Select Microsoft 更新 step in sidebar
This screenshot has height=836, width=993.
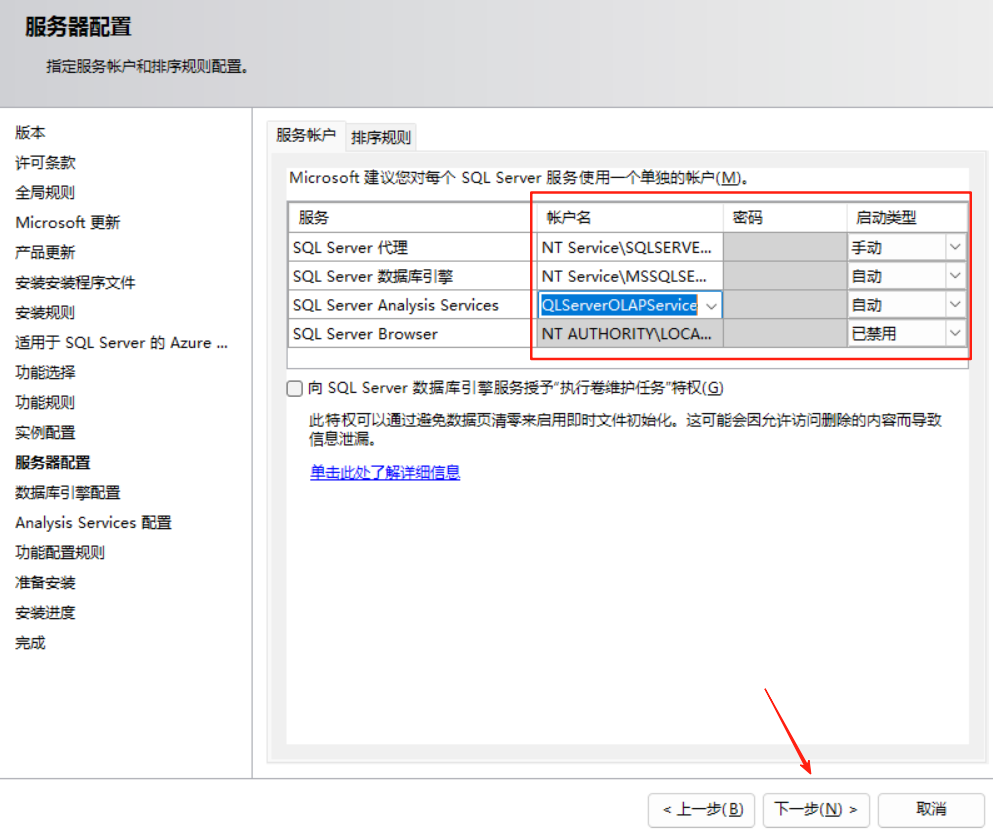pos(68,222)
